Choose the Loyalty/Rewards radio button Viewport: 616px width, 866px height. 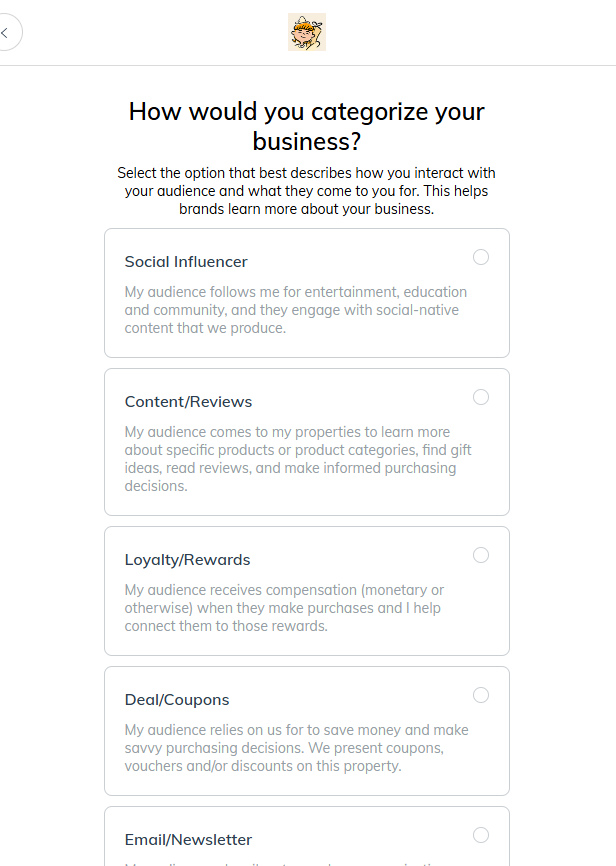481,555
